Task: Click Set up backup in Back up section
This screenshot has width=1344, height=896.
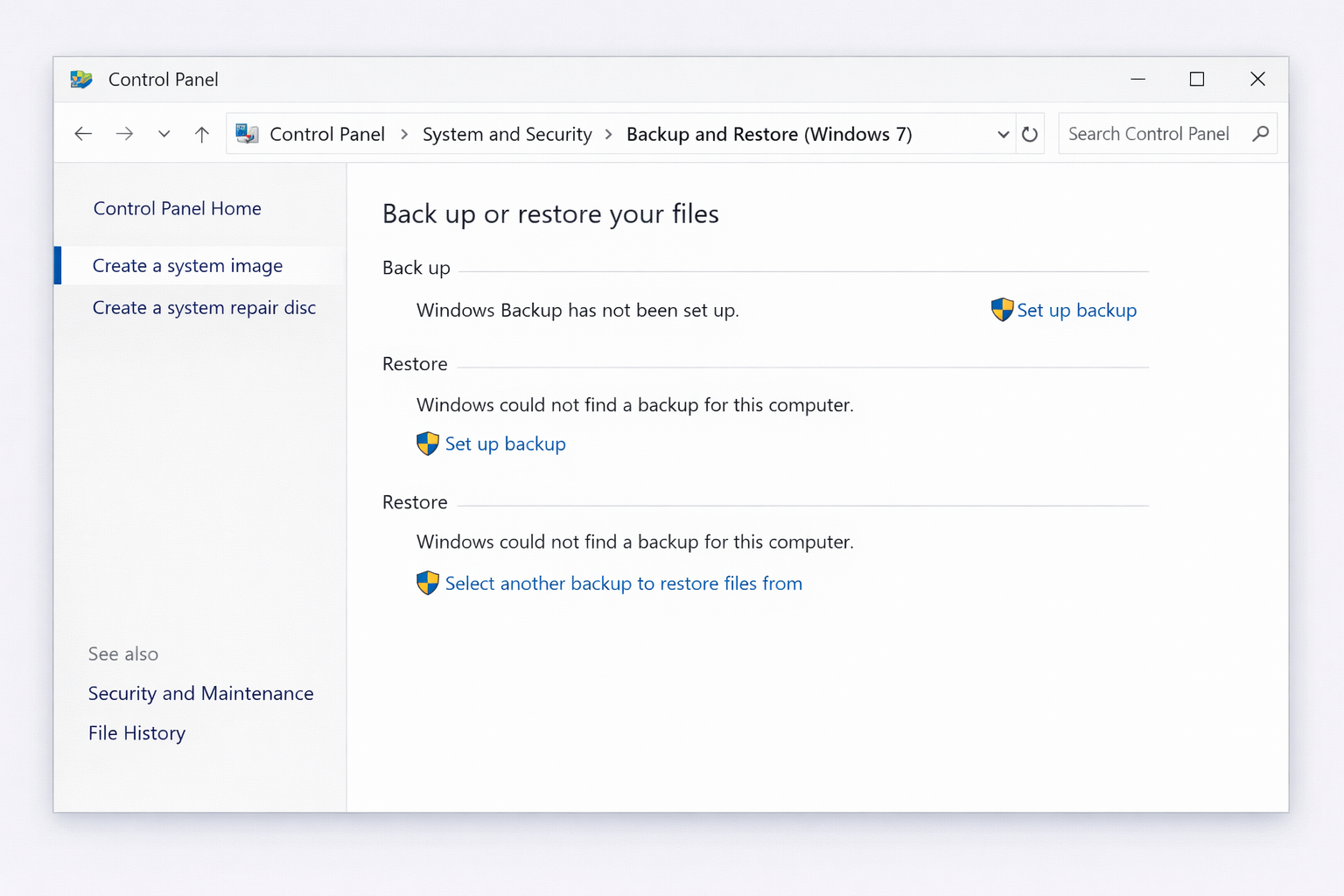Action: 1076,311
